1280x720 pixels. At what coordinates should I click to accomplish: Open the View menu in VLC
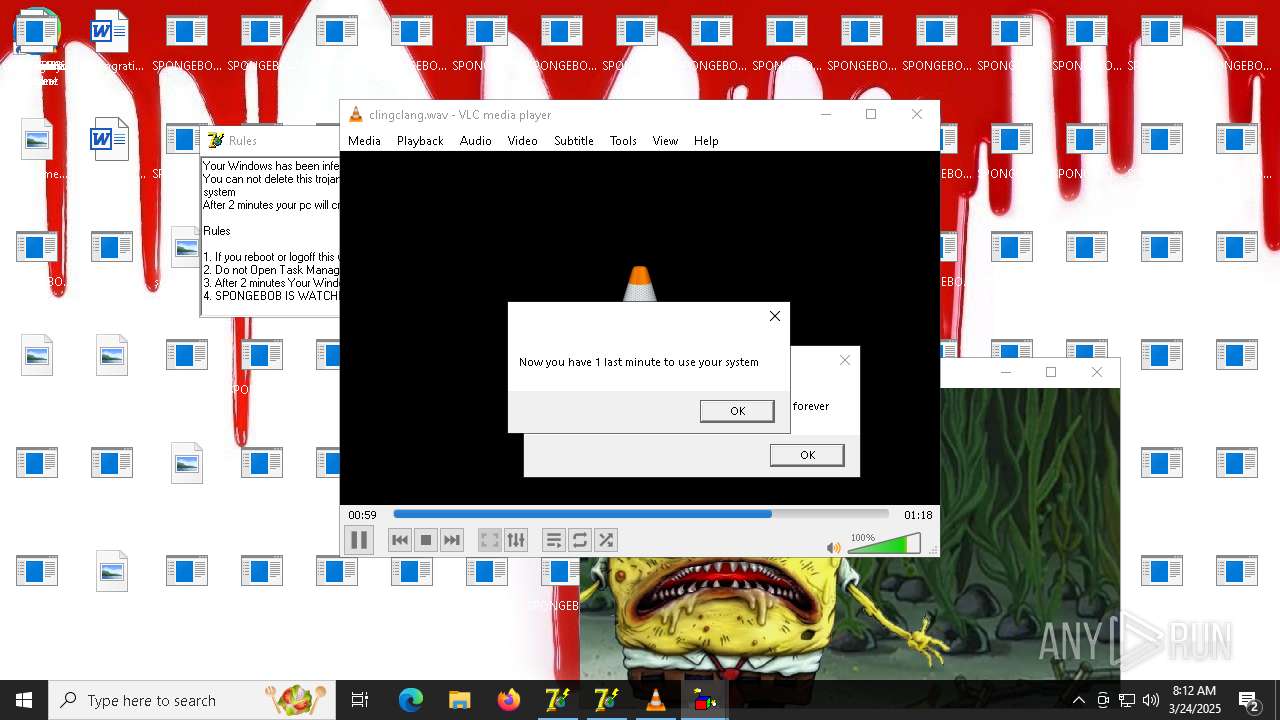tap(665, 141)
